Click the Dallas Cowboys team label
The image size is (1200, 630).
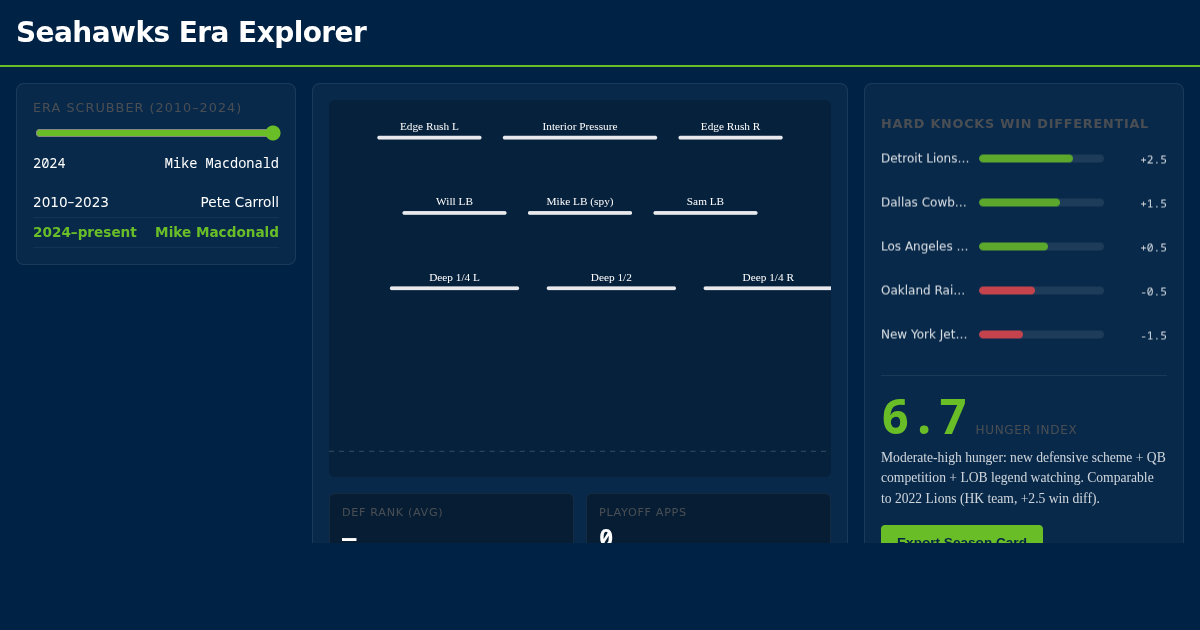click(x=924, y=202)
